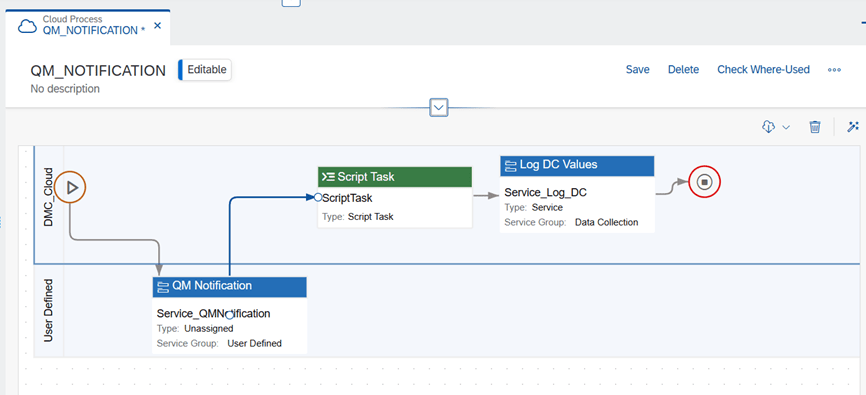Click the Editable status badge
This screenshot has height=395, width=866.
tap(205, 70)
